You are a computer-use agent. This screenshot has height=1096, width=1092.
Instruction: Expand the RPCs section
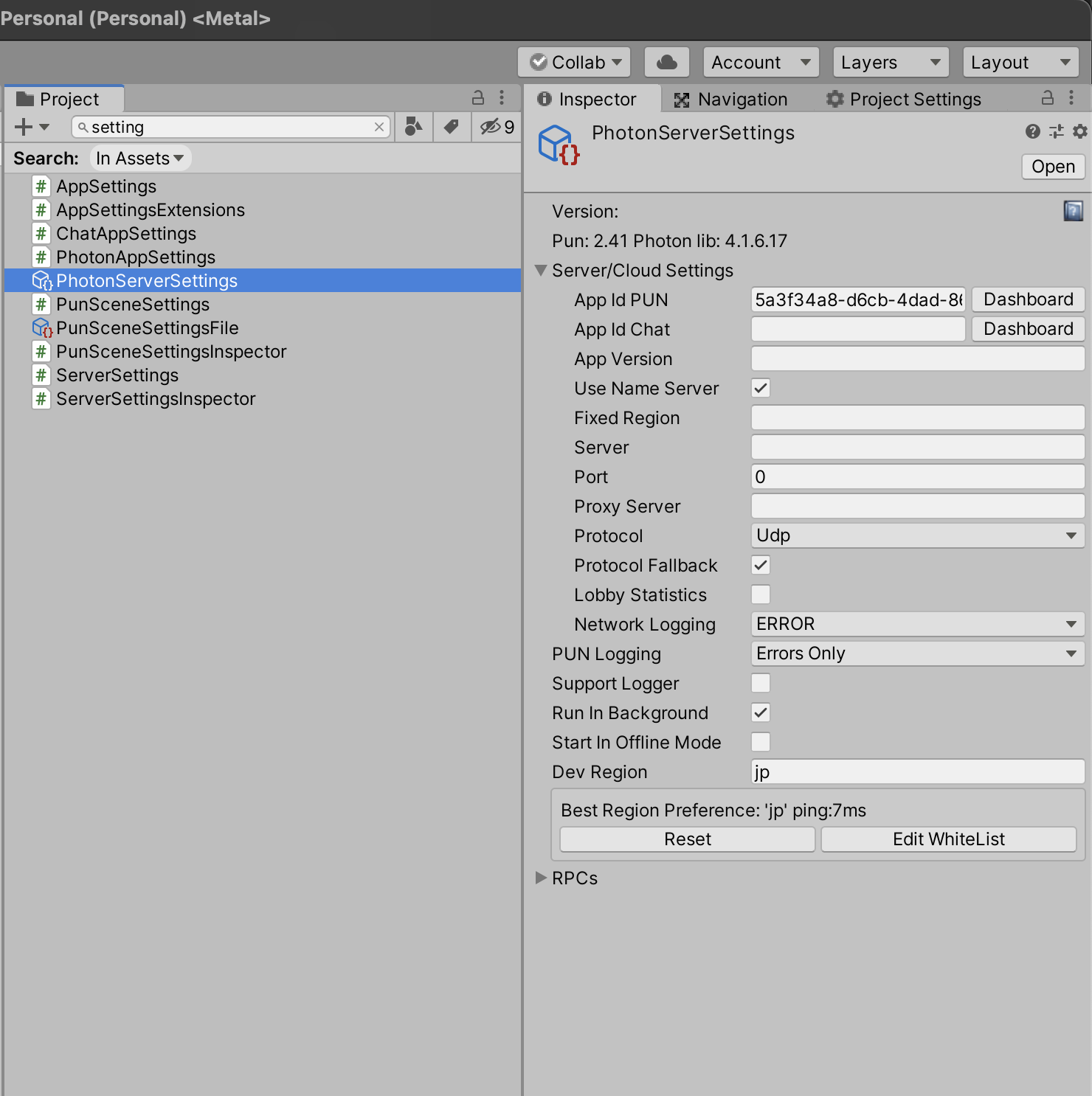click(x=541, y=878)
